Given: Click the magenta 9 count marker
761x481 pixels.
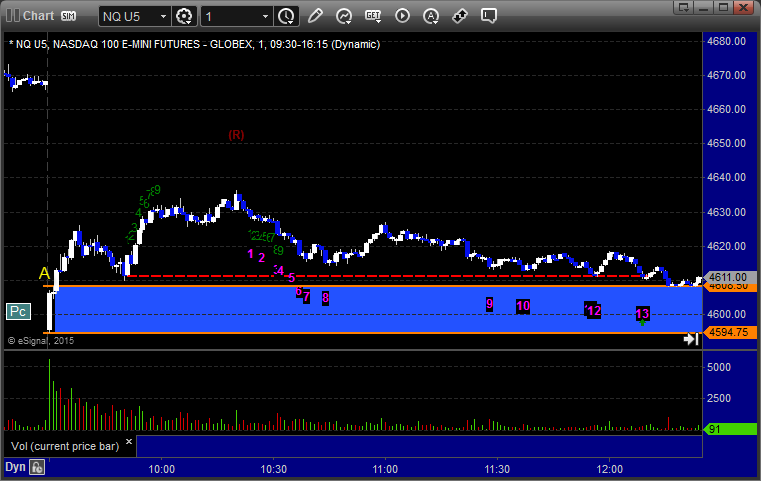Looking at the screenshot, I should (x=489, y=304).
